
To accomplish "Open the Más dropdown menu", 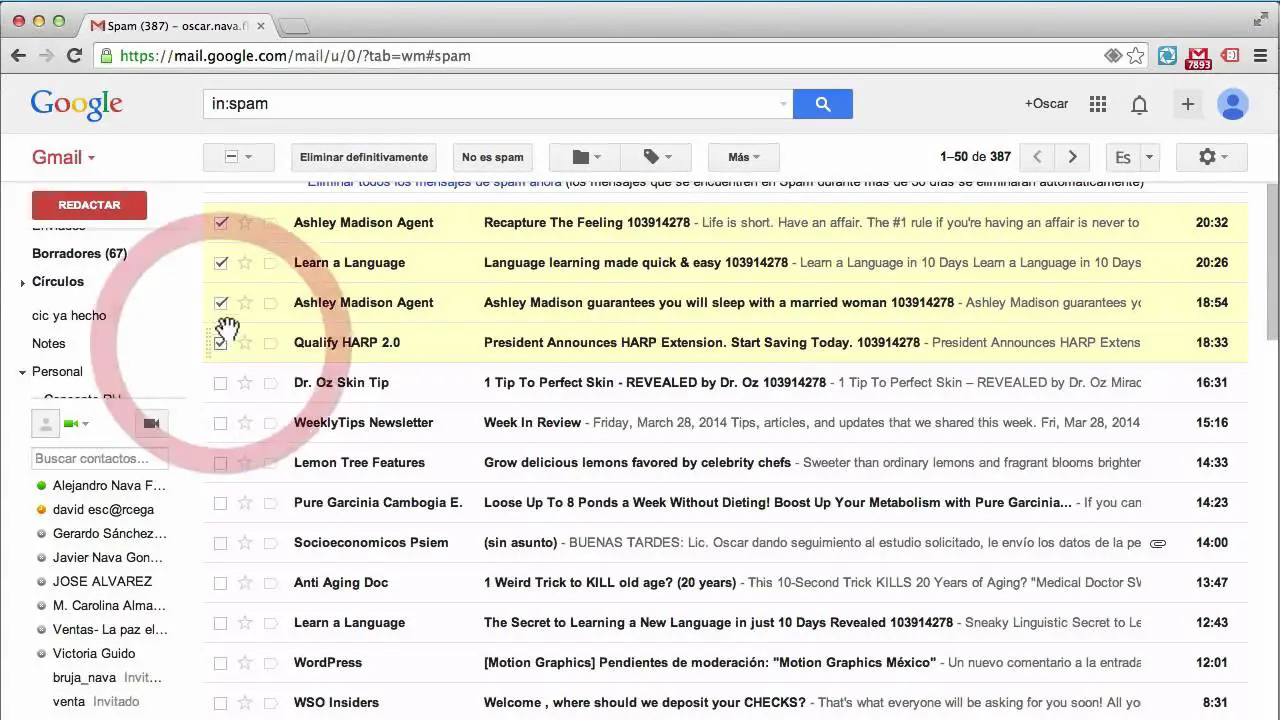I will tap(743, 157).
